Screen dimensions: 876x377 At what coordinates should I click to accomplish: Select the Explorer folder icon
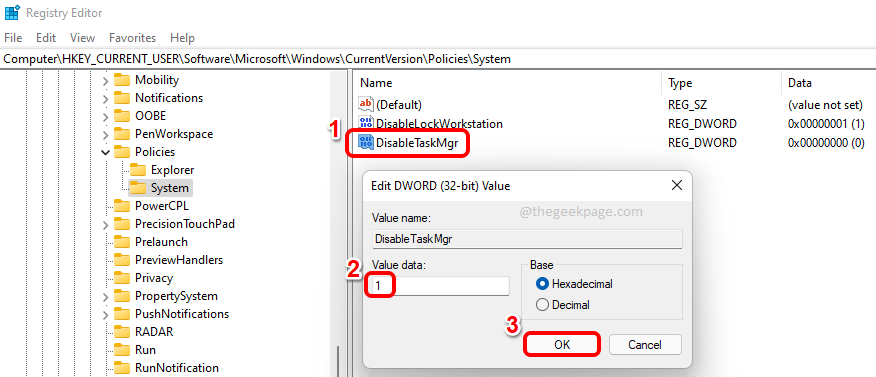[x=137, y=170]
